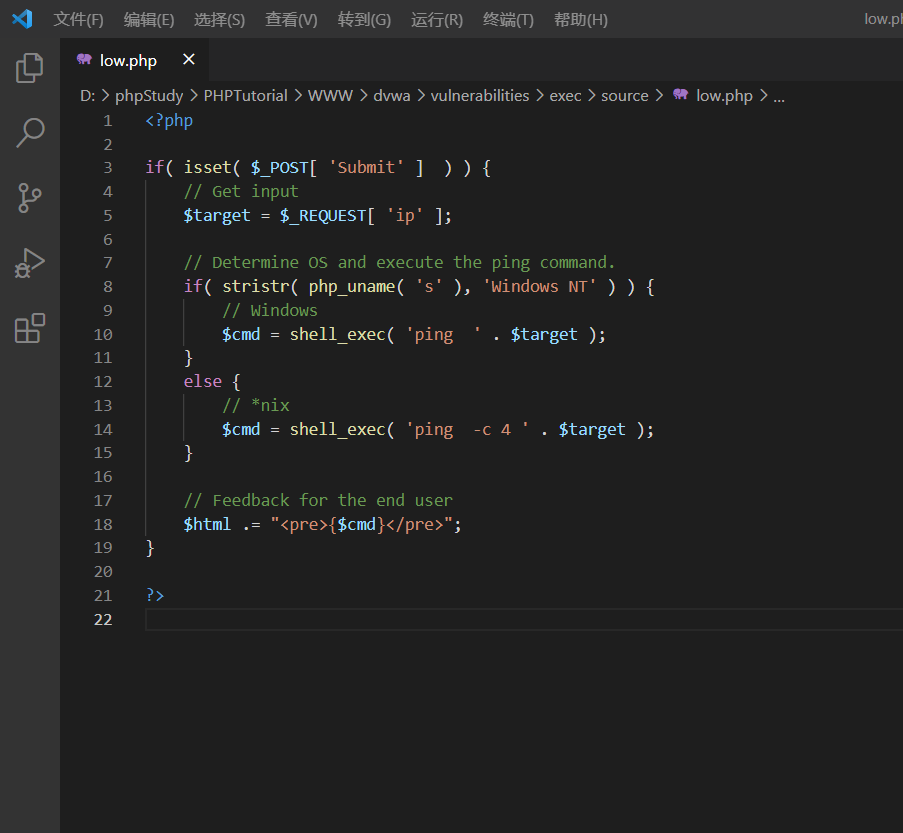Open the Run and Debug panel
This screenshot has width=903, height=833.
30,262
